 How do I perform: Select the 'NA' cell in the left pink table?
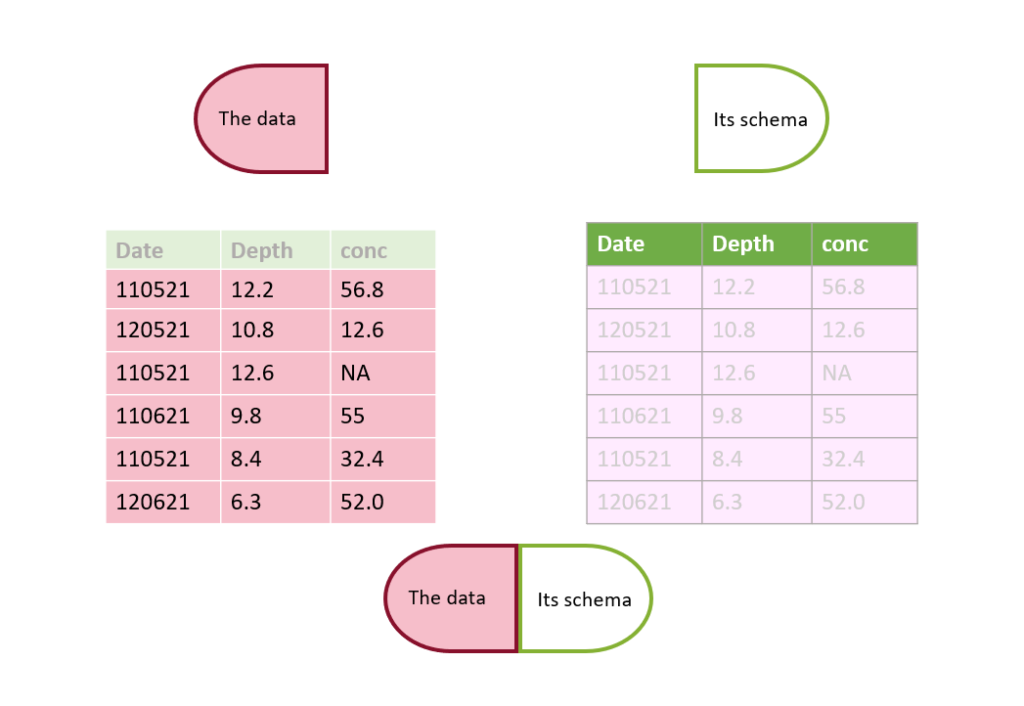(x=383, y=373)
